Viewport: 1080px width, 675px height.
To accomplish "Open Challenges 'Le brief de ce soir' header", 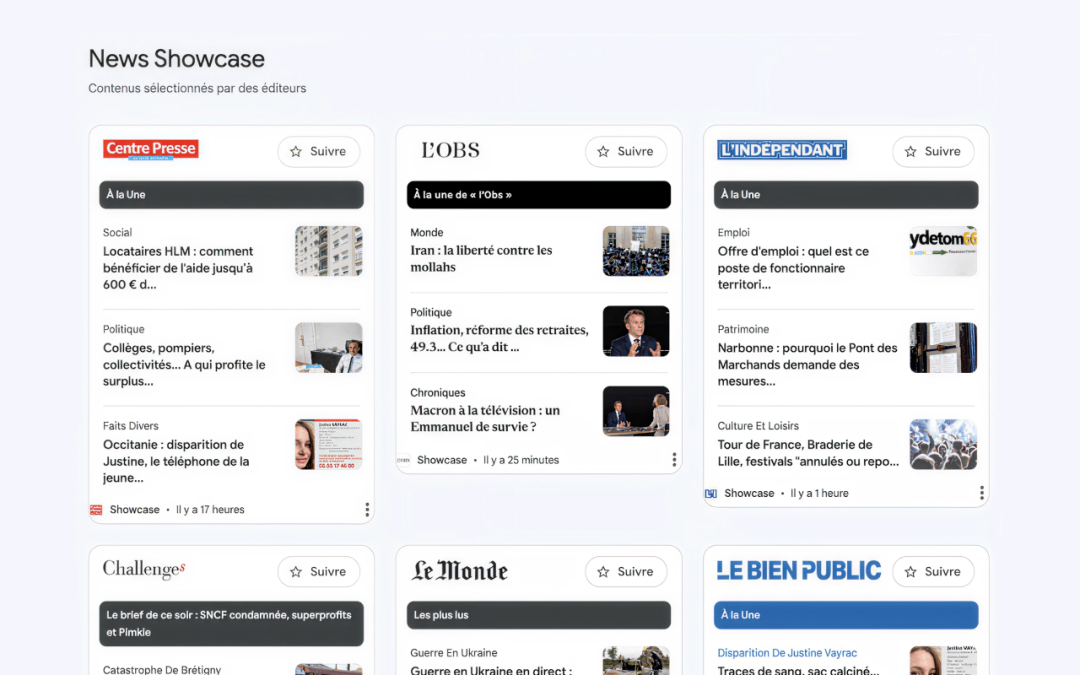I will [x=231, y=623].
